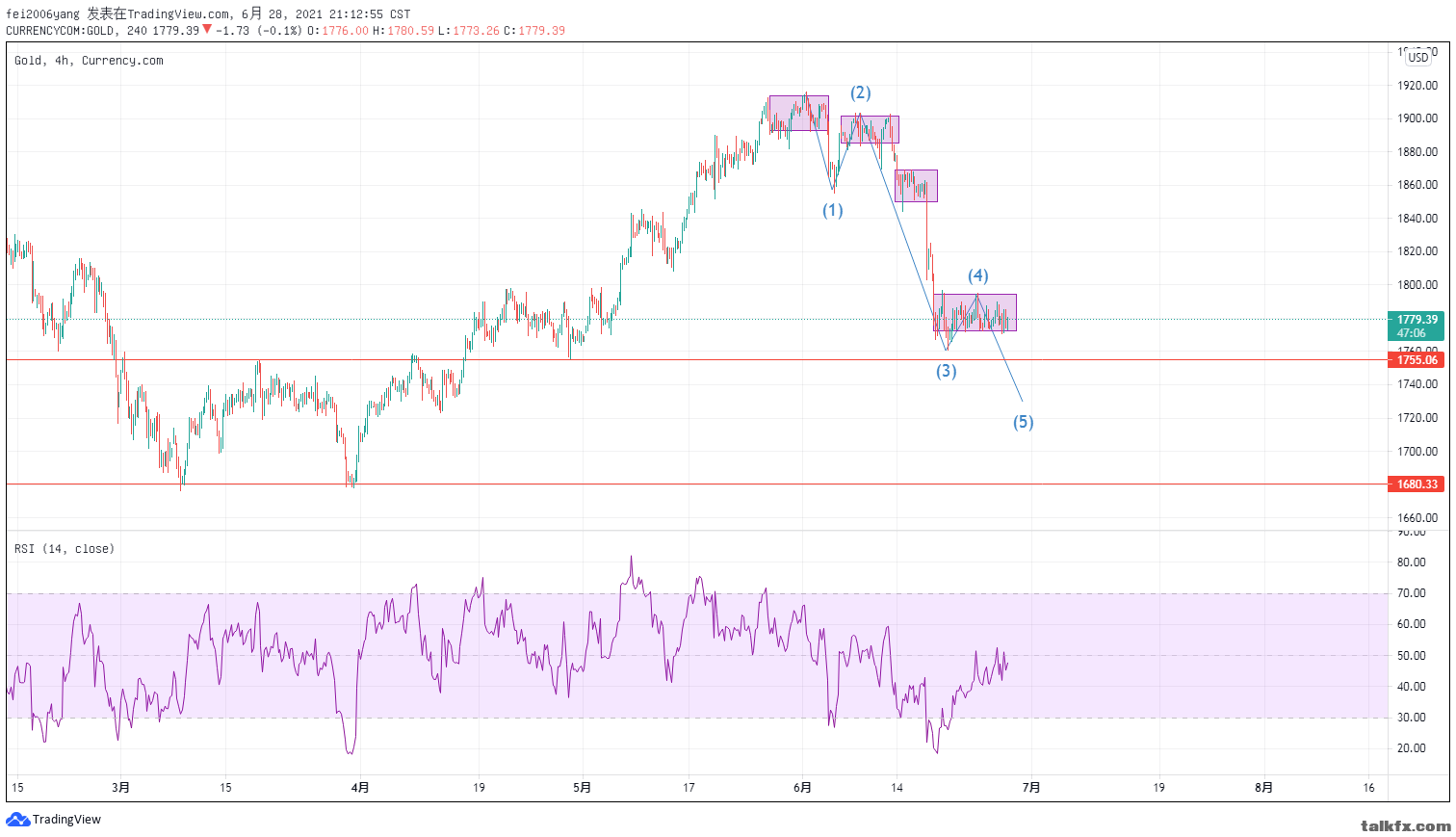Click the 20.00 RSI axis value
Viewport: 1456px width, 837px height.
[x=1412, y=748]
